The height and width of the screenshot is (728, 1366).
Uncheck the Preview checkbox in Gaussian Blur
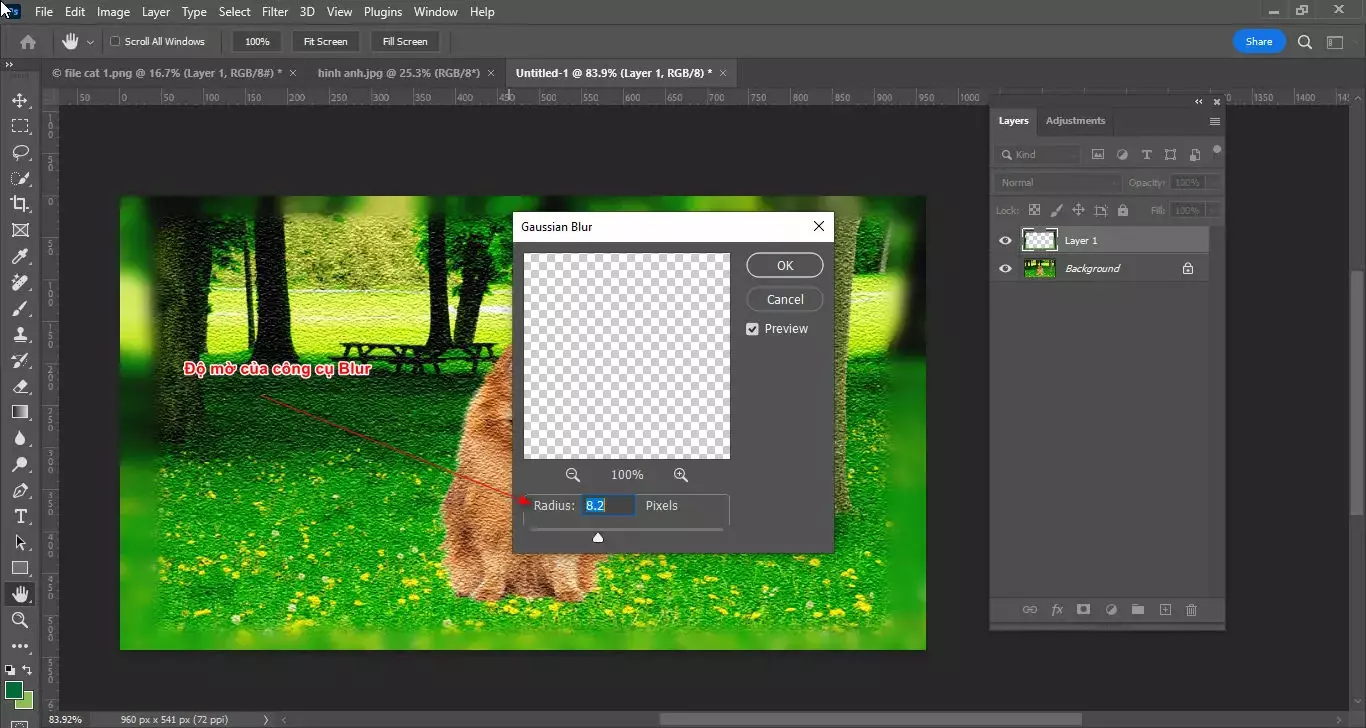(x=752, y=328)
